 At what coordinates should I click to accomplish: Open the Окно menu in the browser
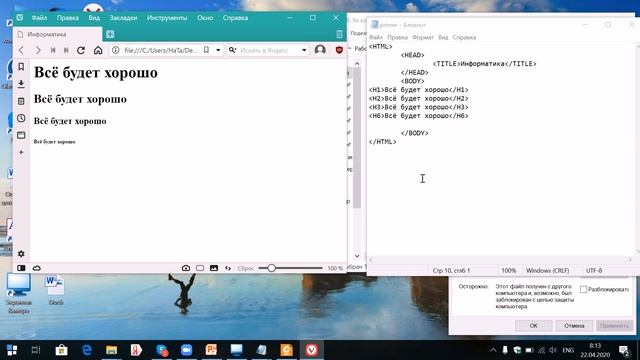(205, 18)
